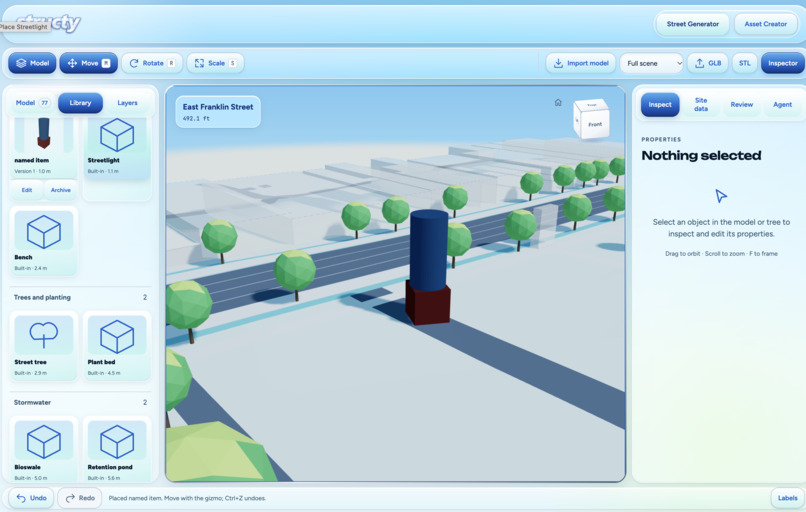
Task: Open the Street Generator
Action: tap(692, 24)
